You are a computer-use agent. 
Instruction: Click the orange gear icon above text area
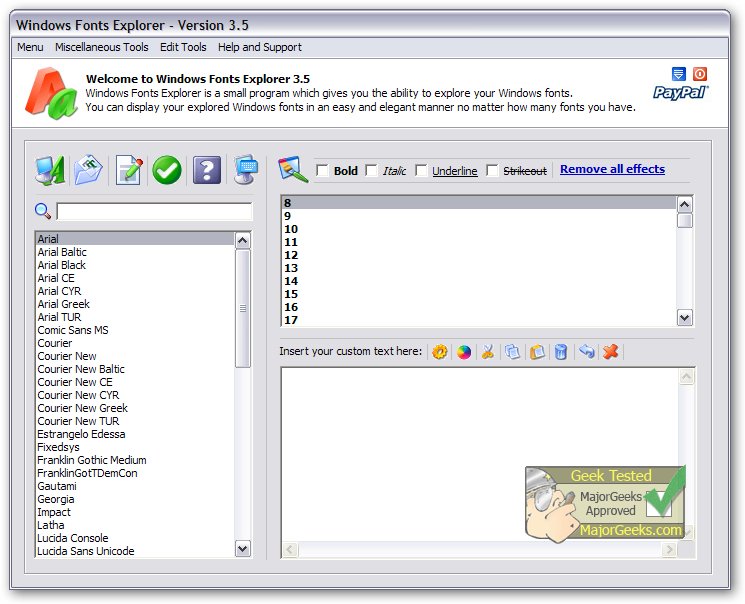[439, 352]
